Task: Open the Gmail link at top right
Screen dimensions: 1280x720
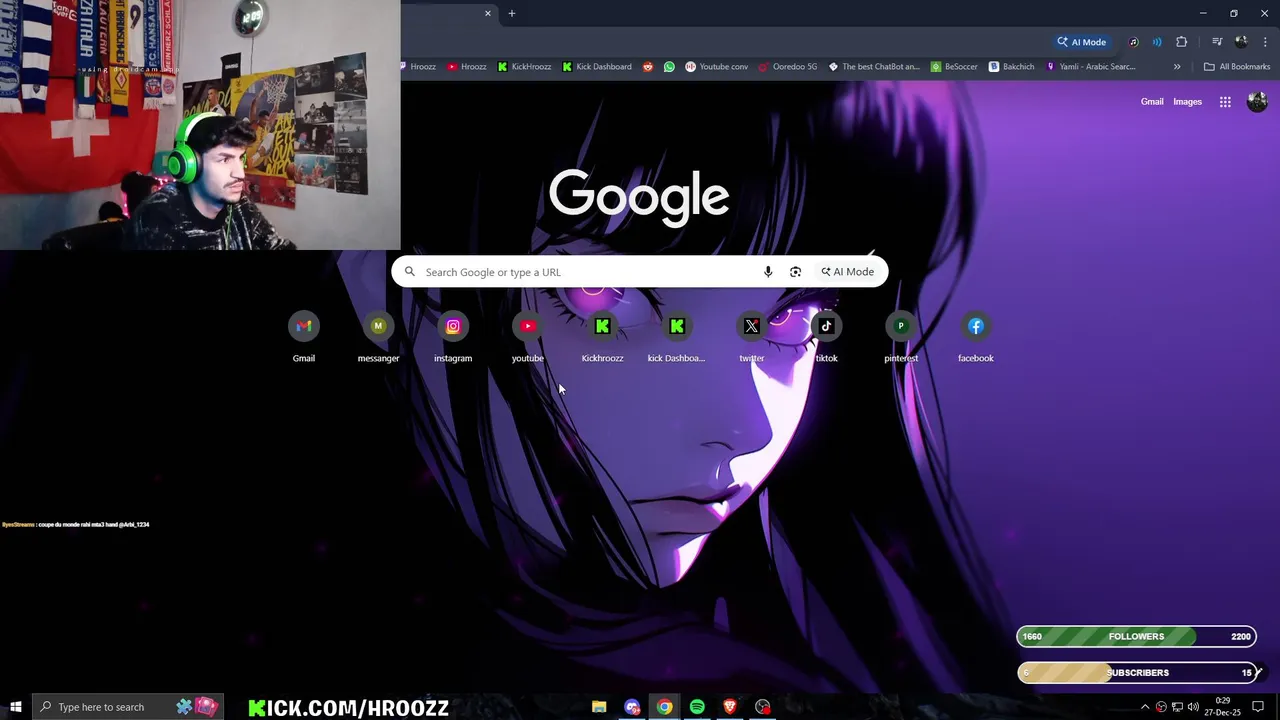Action: (1152, 102)
